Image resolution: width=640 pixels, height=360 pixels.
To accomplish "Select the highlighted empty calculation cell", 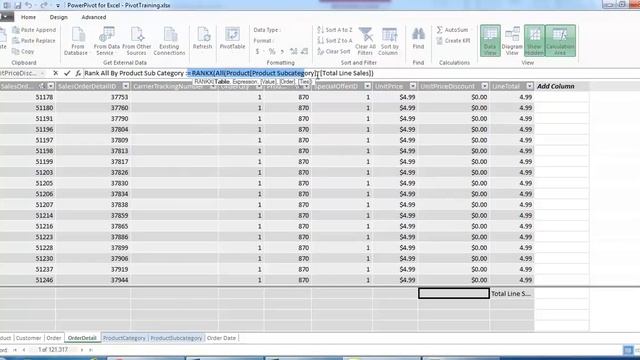I will tap(453, 293).
